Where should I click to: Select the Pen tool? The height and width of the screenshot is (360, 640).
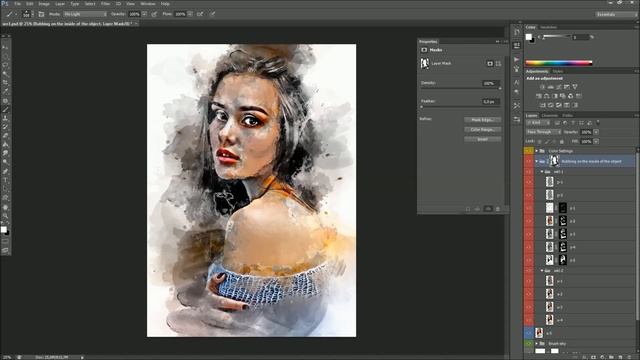5,171
